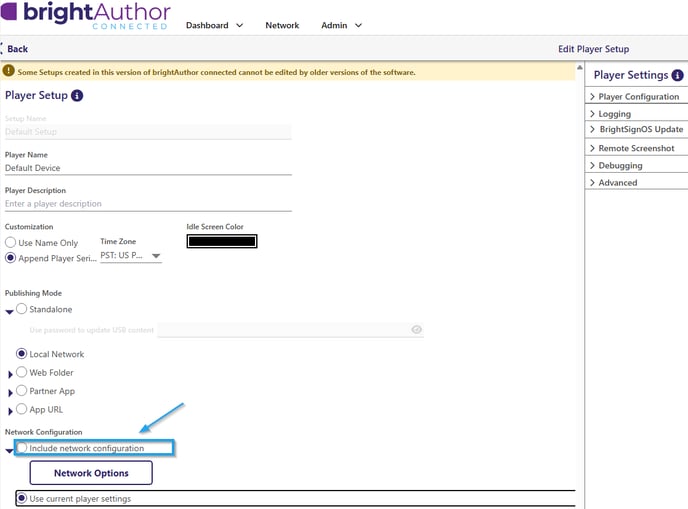The height and width of the screenshot is (509, 688).
Task: Expand BrightSignOS Update section
Action: 636,129
